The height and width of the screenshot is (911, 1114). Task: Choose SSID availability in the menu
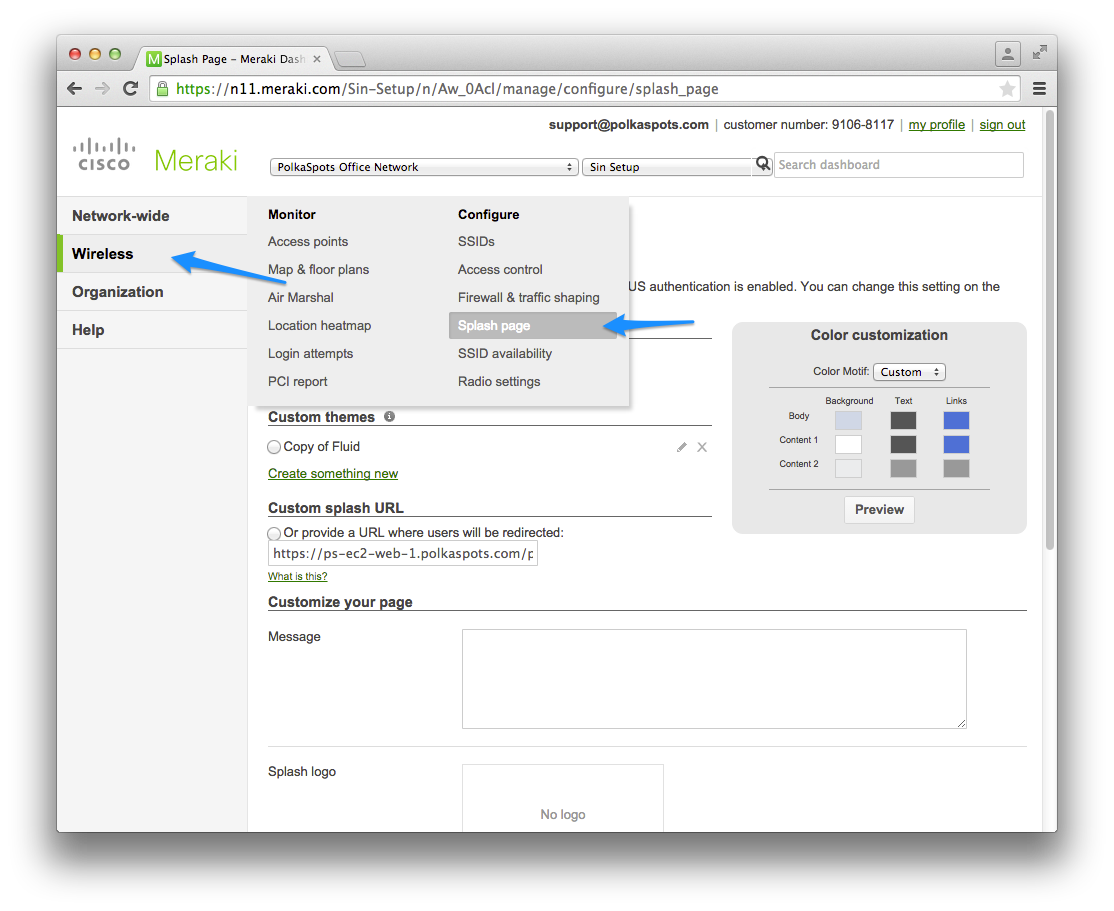504,354
